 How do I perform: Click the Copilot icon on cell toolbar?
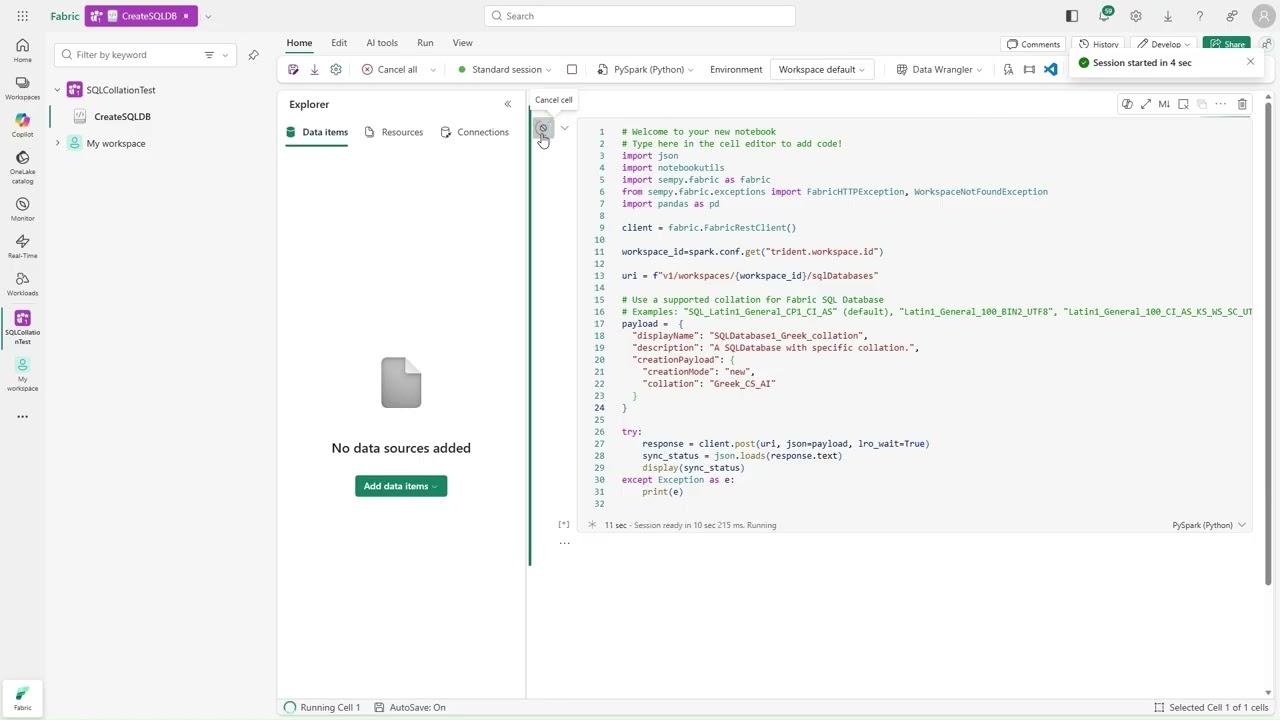click(x=1127, y=104)
